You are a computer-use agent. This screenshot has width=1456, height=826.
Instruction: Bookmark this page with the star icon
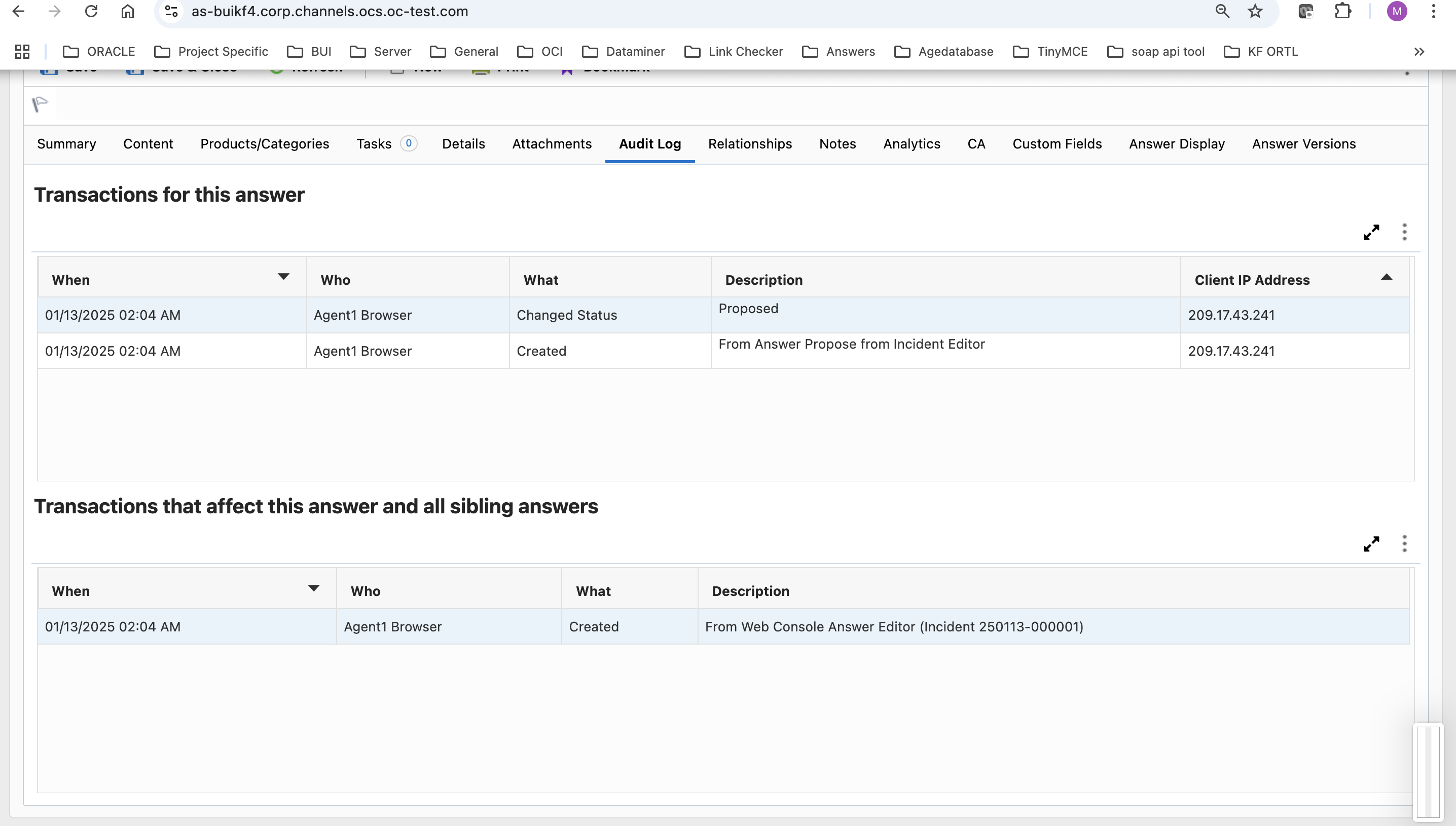coord(1255,11)
